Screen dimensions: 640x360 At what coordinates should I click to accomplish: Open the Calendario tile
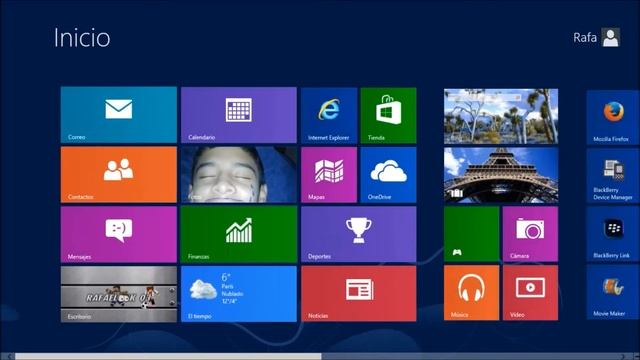(239, 115)
